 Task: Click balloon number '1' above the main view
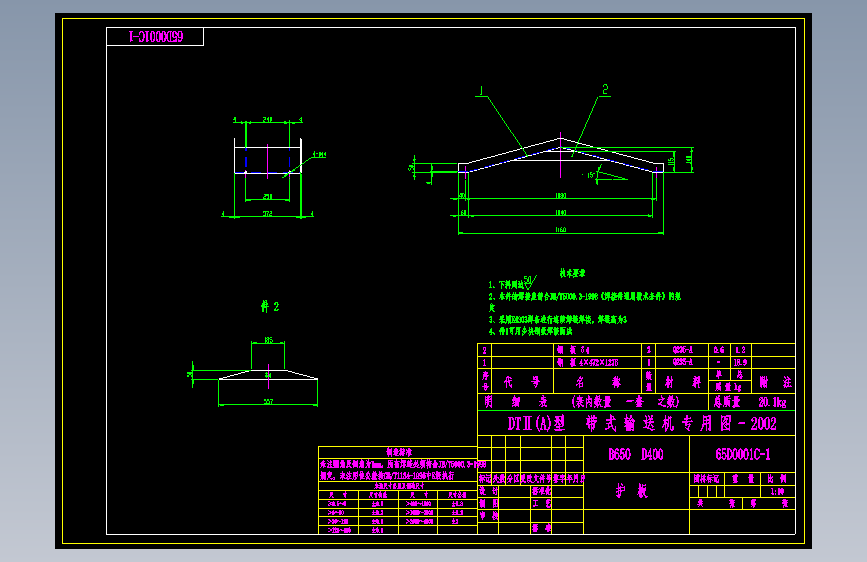[481, 91]
